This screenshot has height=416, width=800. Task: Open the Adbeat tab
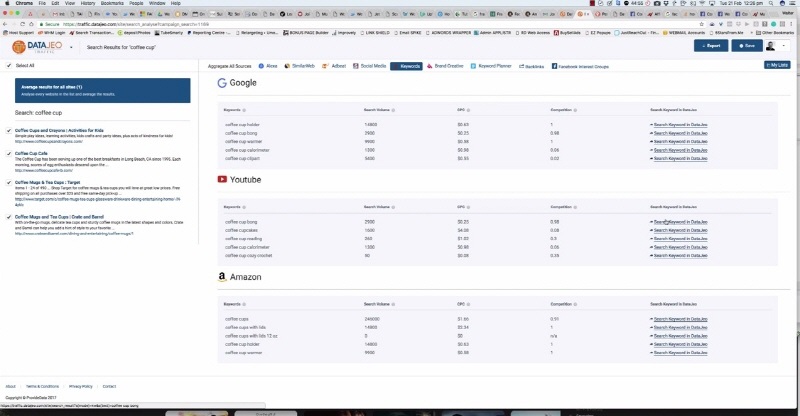334,66
